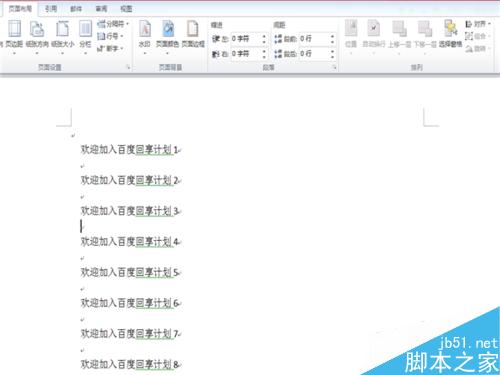The image size is (500, 375).
Task: Open the 段落 paragraph dialog launcher
Action: point(334,67)
